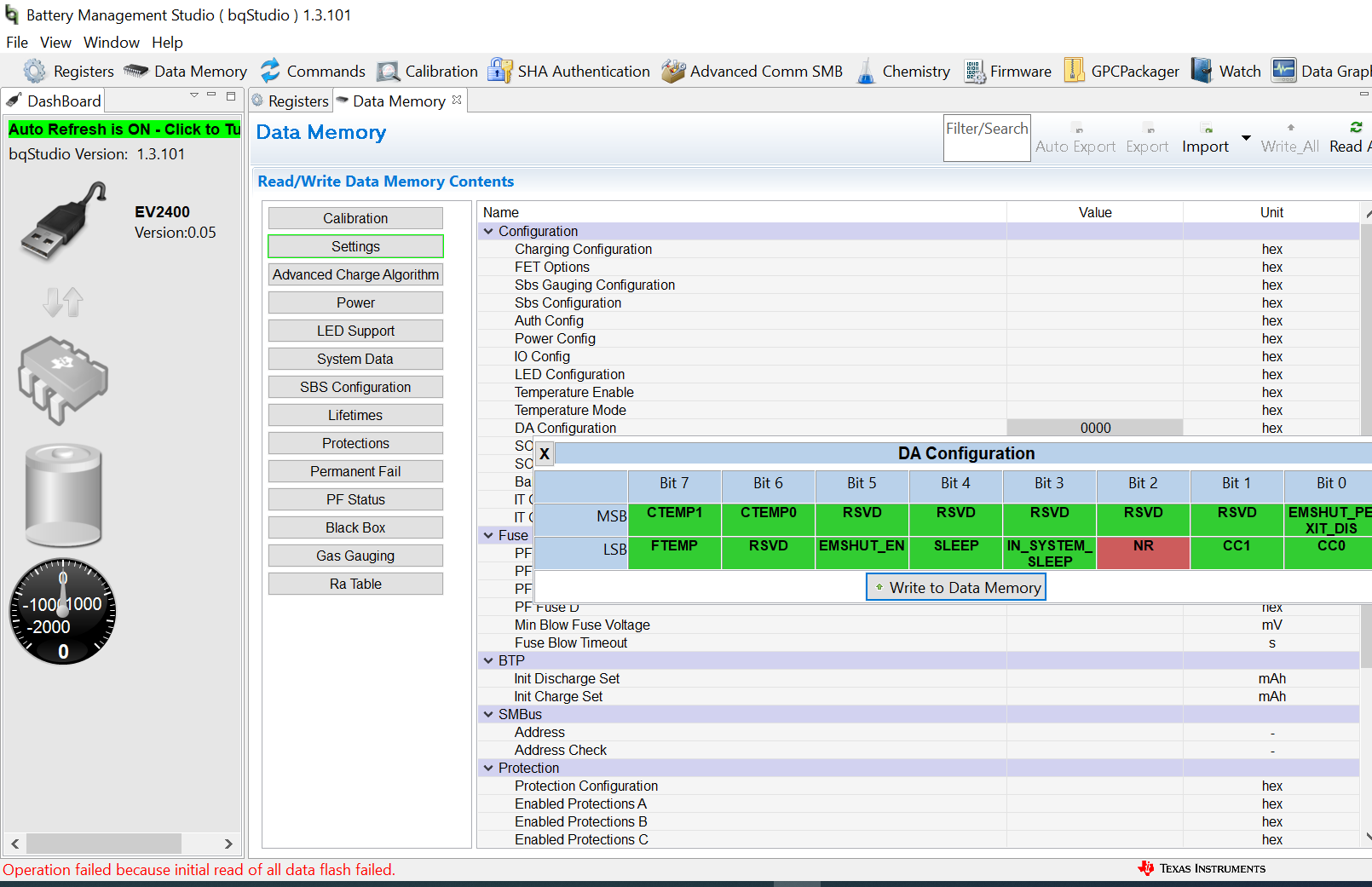Maximize the DashBoard panel
The width and height of the screenshot is (1372, 887).
tap(231, 96)
